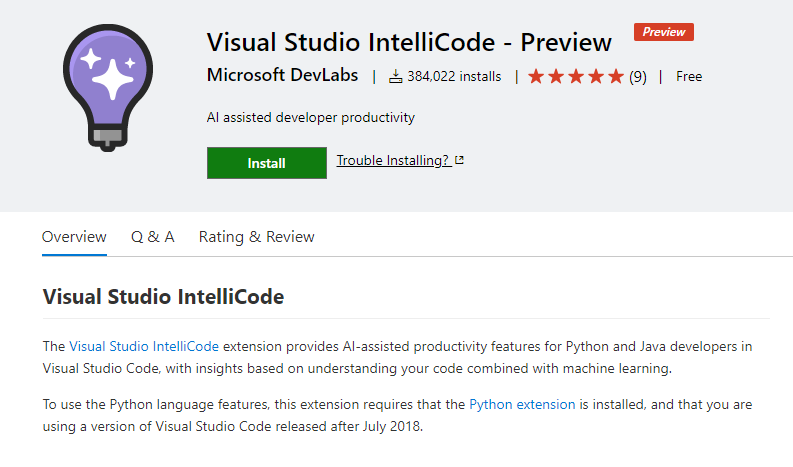Click the (9) review count
793x467 pixels.
(638, 77)
